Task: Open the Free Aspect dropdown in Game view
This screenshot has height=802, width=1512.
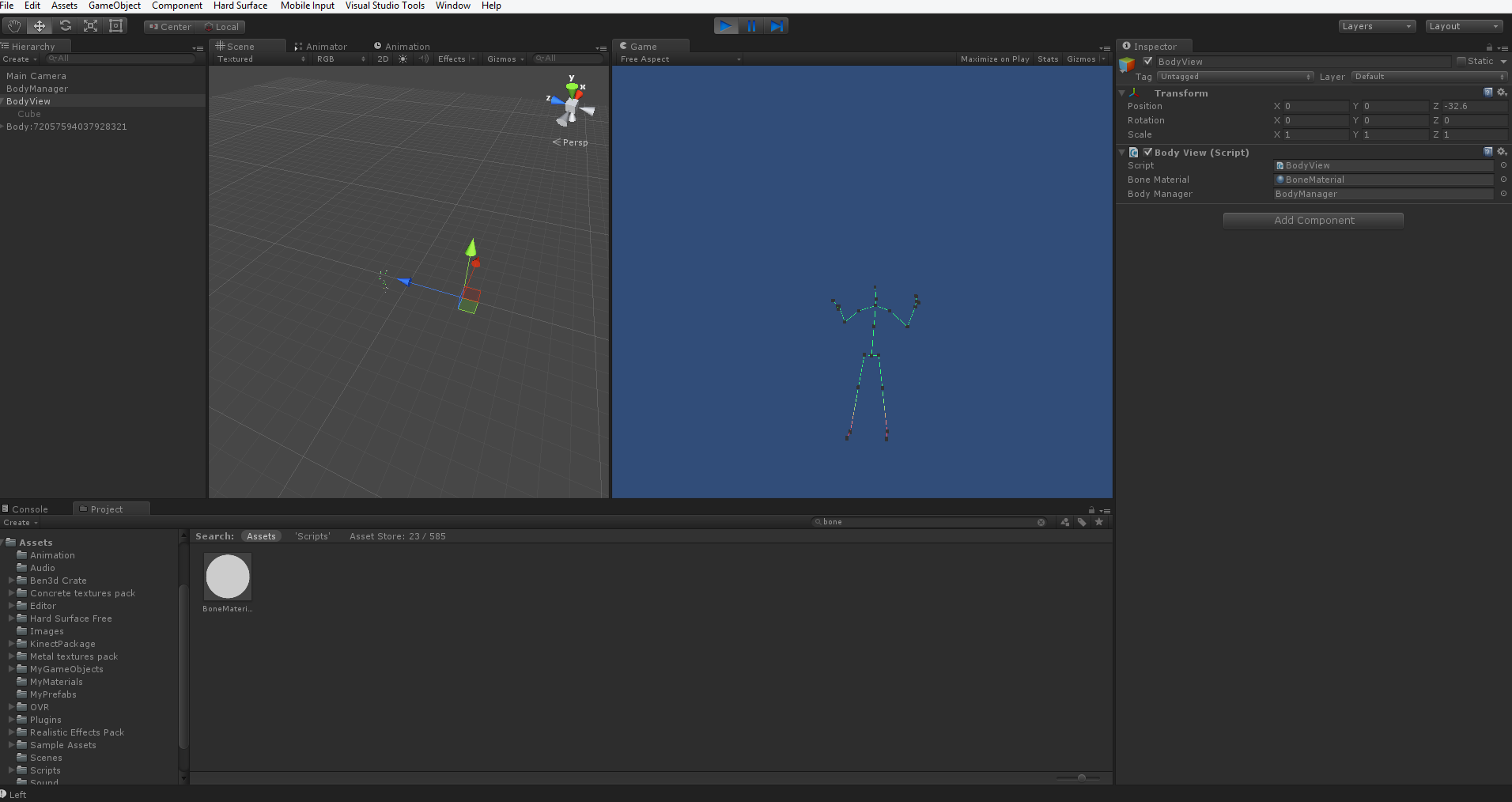Action: (679, 59)
